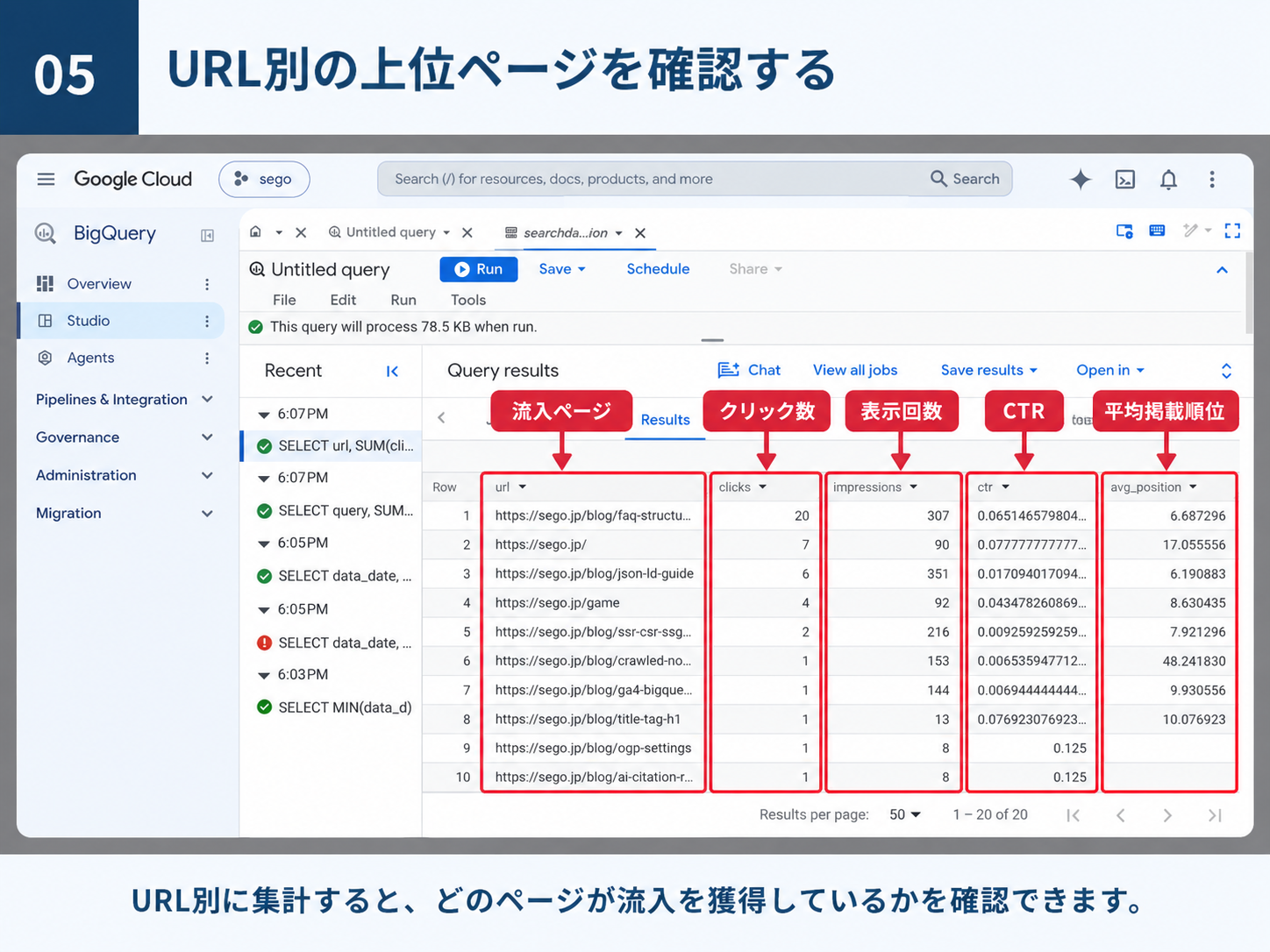This screenshot has width=1270, height=952.
Task: Activate Cloud Shell terminal icon
Action: (1124, 180)
